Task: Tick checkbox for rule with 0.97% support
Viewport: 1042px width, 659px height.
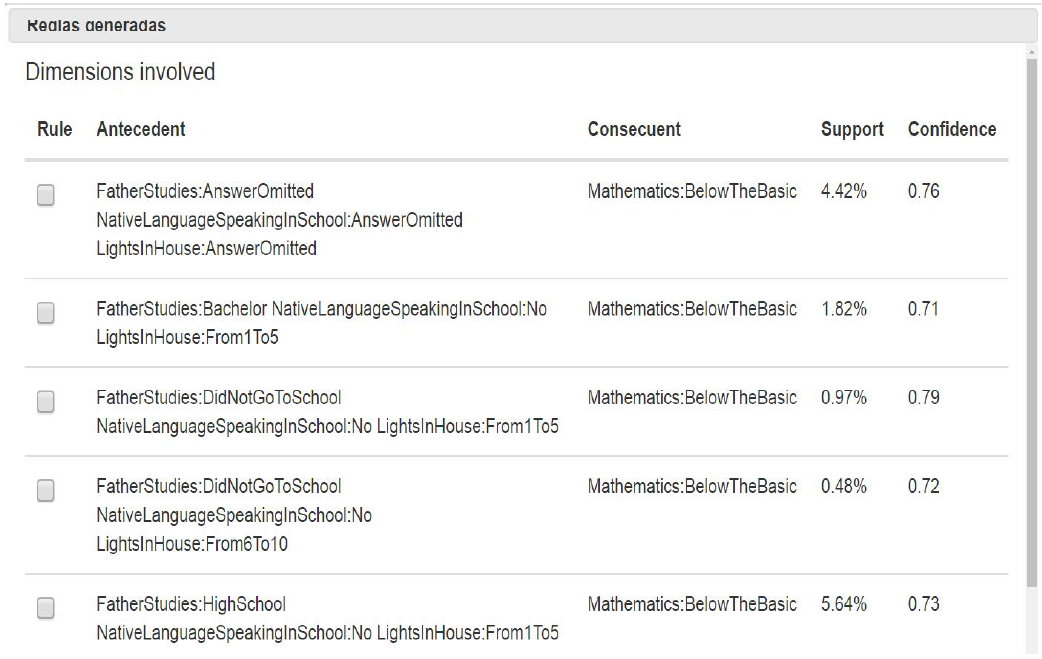Action: click(45, 402)
